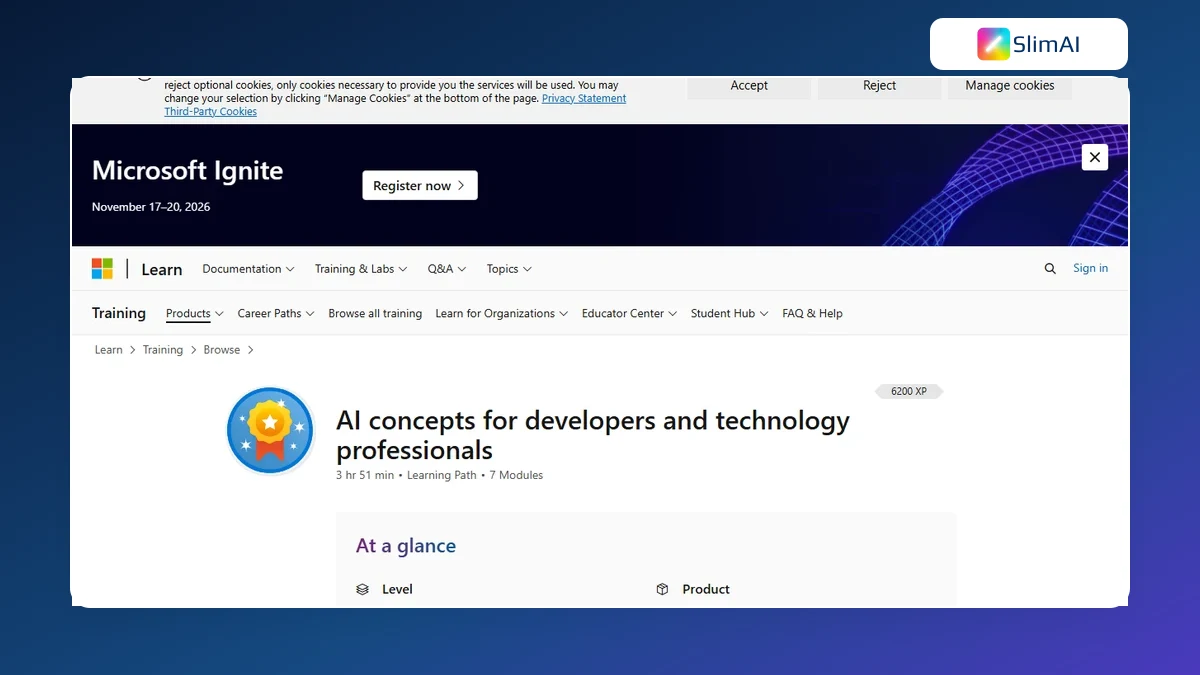Click the '3 hr 51 min' duration text
The height and width of the screenshot is (675, 1200).
tap(365, 475)
